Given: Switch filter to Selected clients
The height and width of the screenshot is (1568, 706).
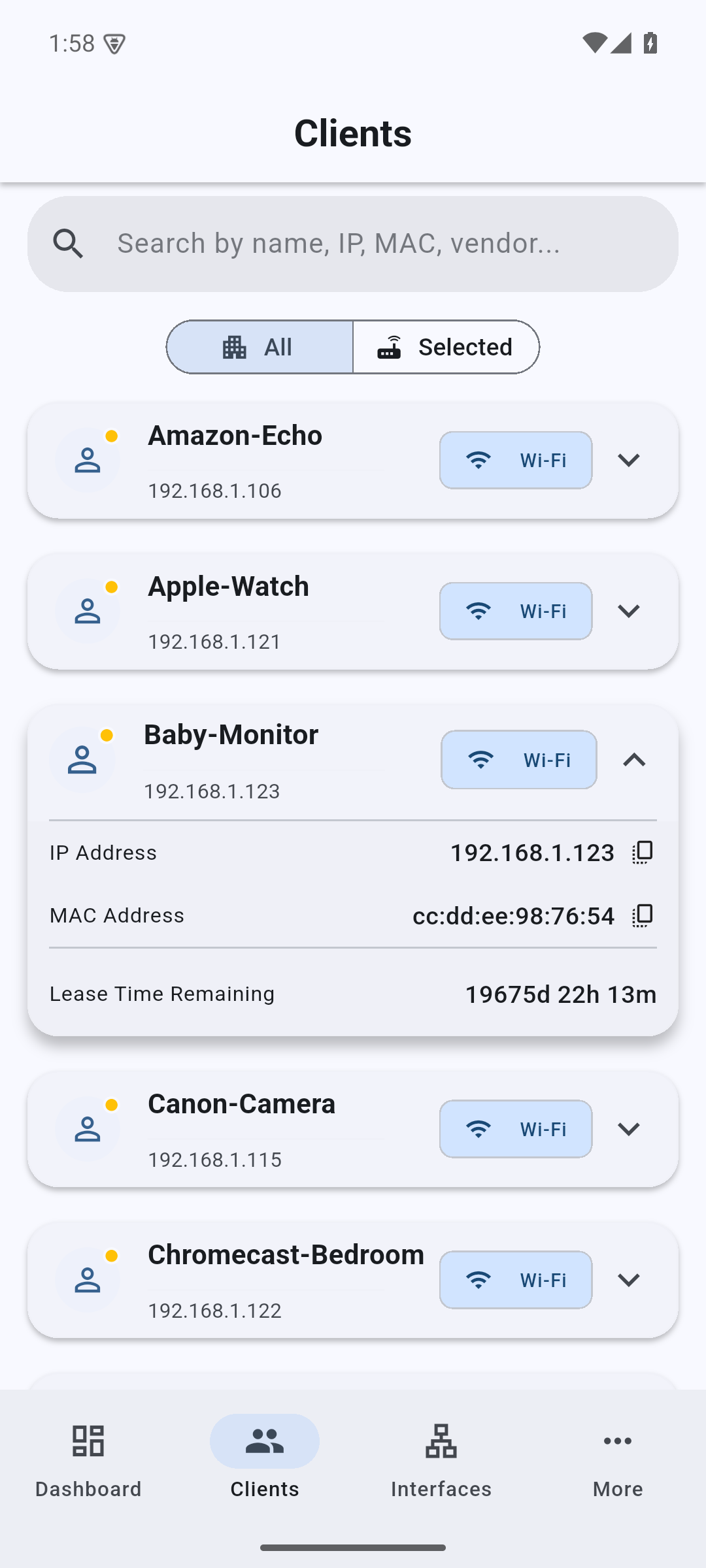Looking at the screenshot, I should click(446, 347).
